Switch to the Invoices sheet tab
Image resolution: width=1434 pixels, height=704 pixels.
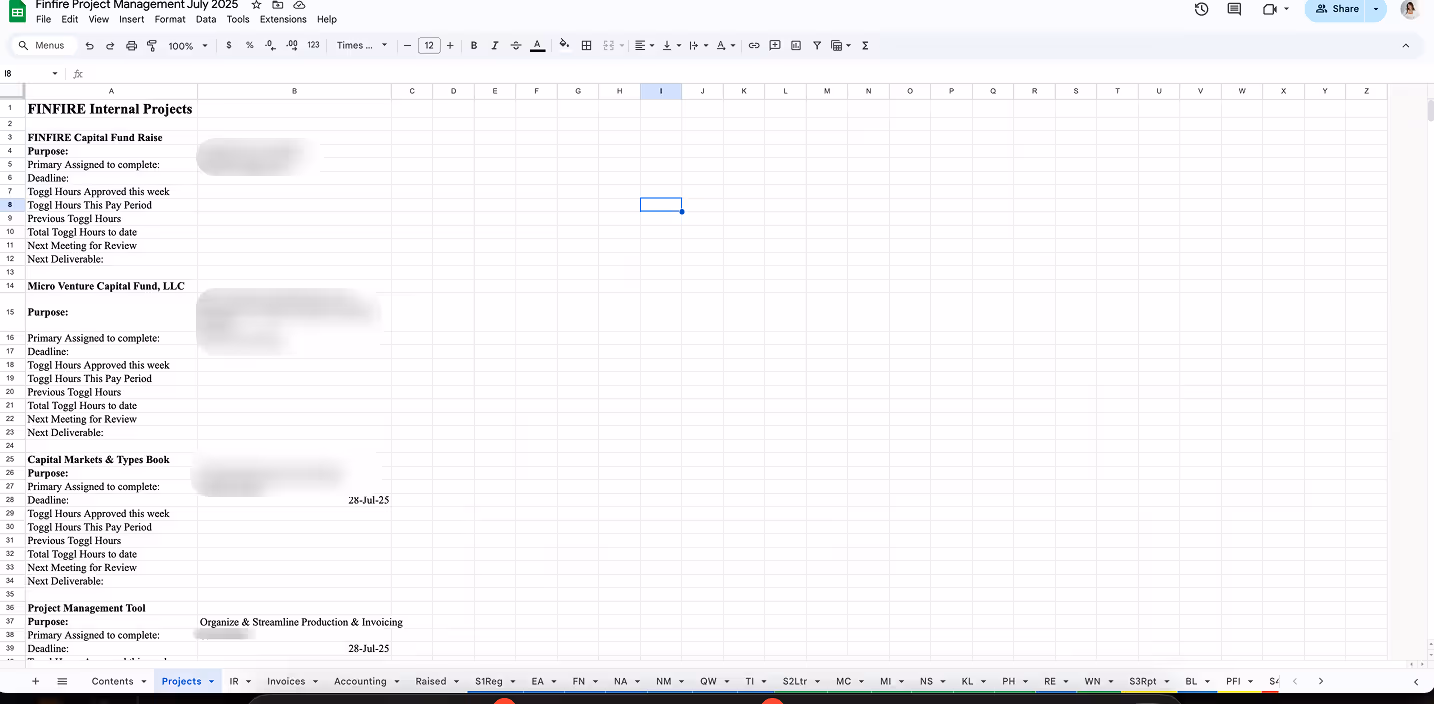tap(286, 682)
